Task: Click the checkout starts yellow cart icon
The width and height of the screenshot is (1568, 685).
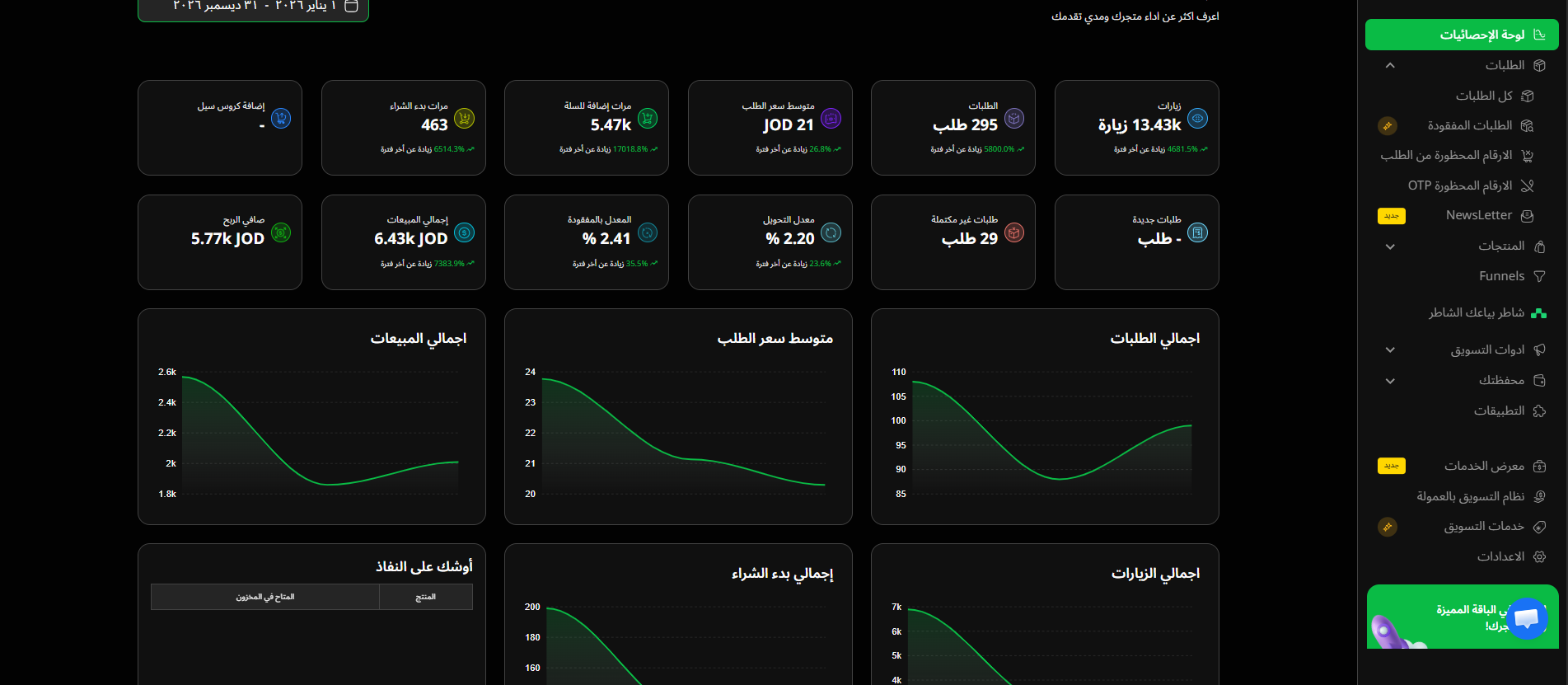Action: point(464,119)
